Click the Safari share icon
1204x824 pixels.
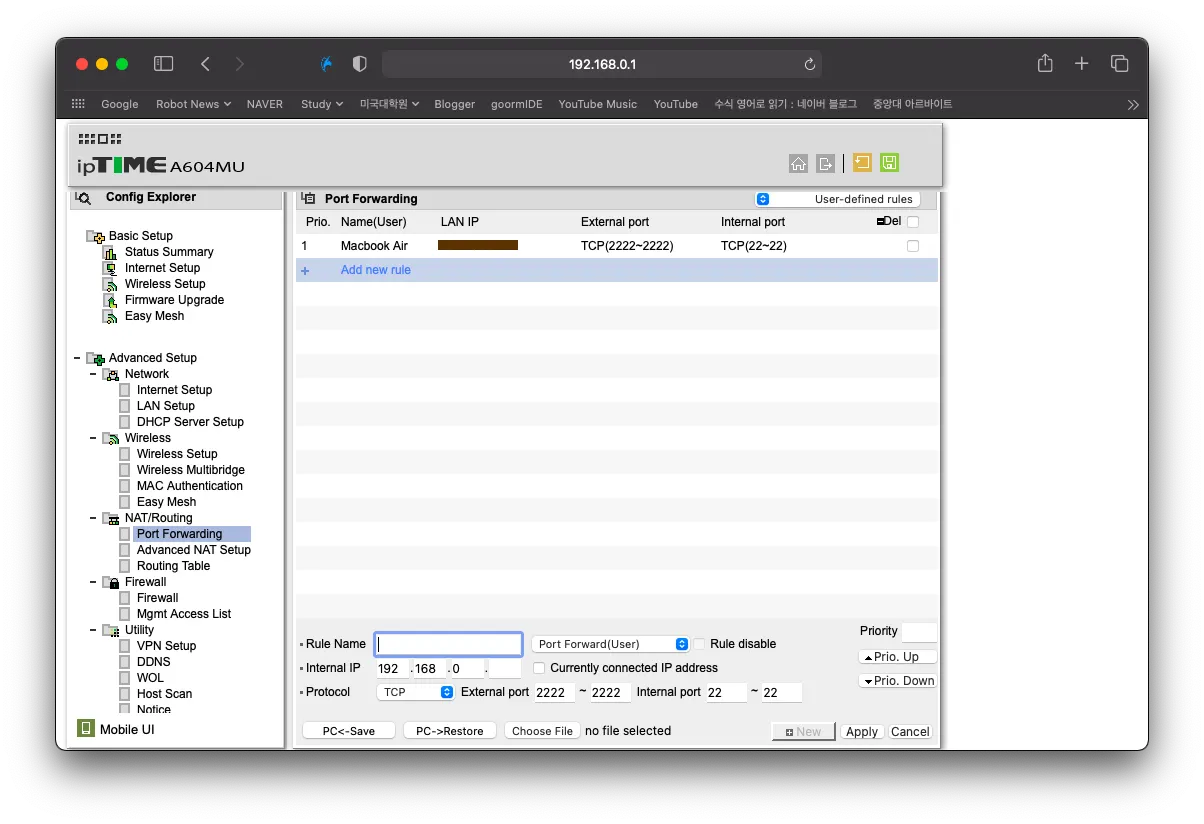point(1045,64)
